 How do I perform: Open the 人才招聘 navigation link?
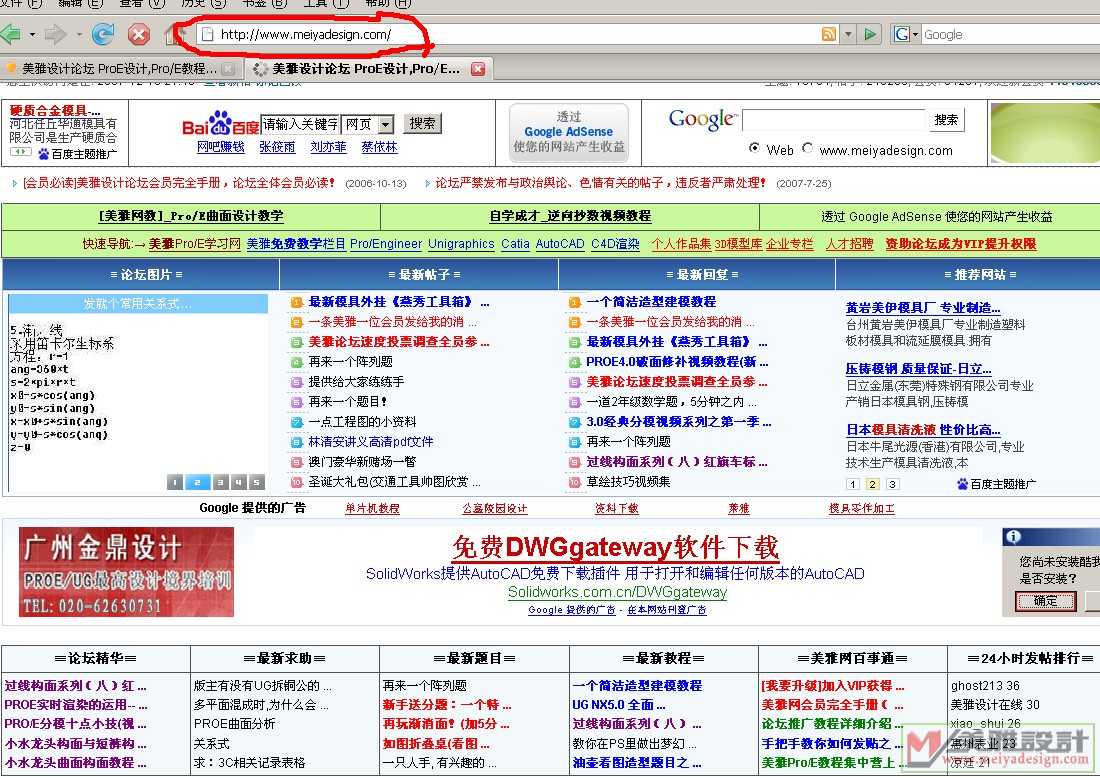(x=849, y=243)
